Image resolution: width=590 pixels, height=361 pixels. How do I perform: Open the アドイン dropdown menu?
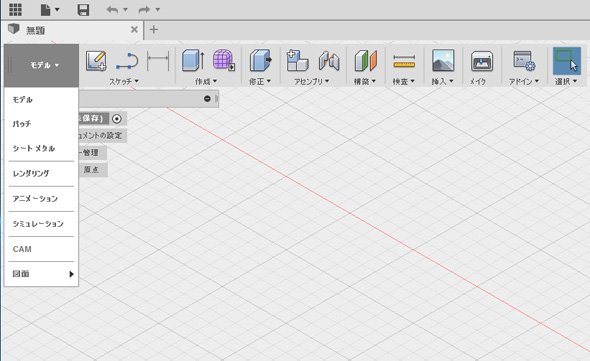point(524,81)
